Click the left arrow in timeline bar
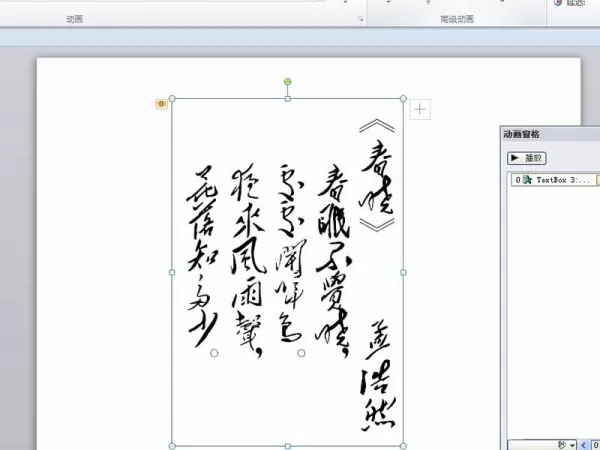The image size is (600, 450). (x=584, y=445)
